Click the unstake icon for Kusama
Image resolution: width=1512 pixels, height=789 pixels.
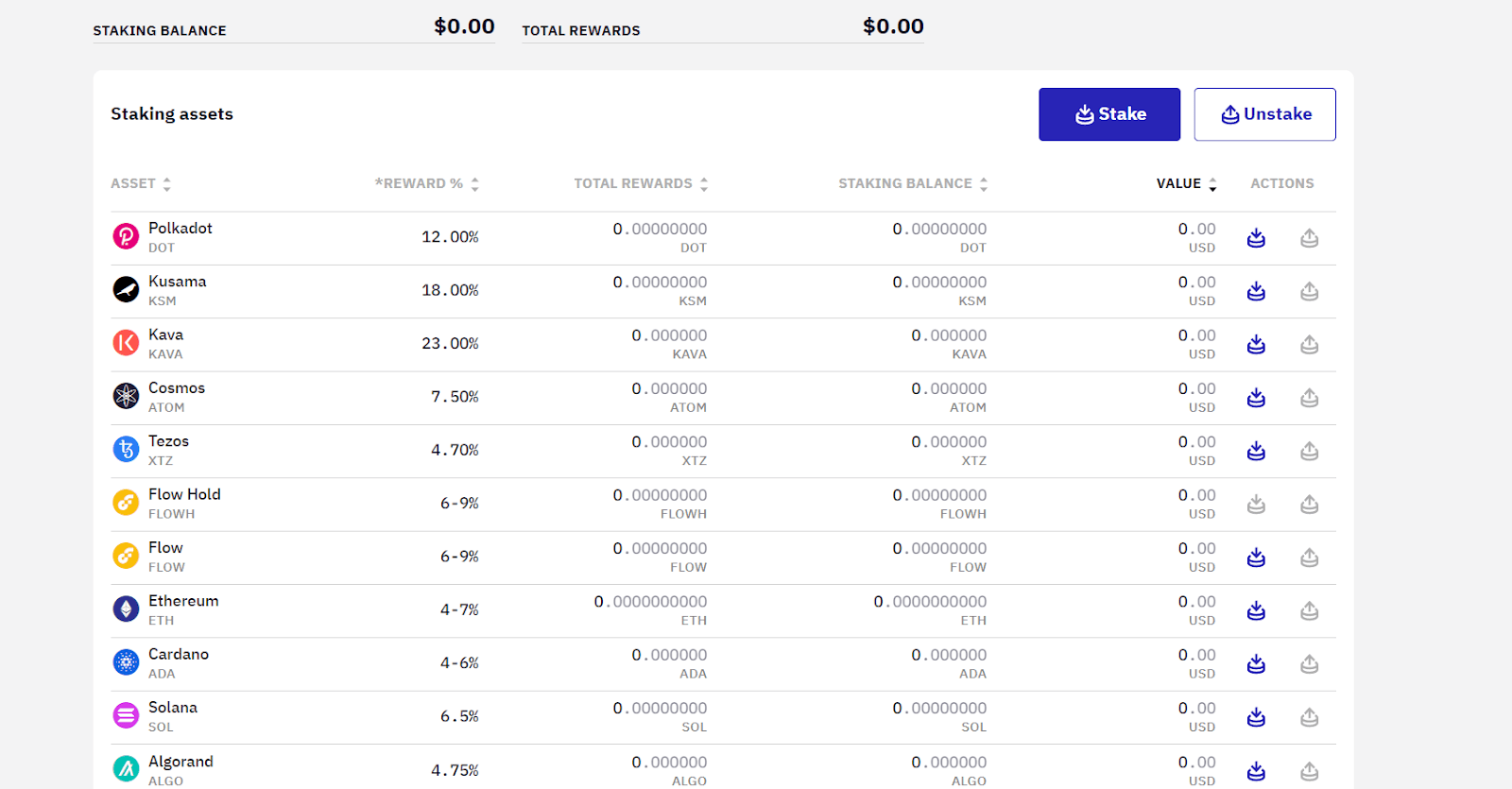pos(1309,291)
